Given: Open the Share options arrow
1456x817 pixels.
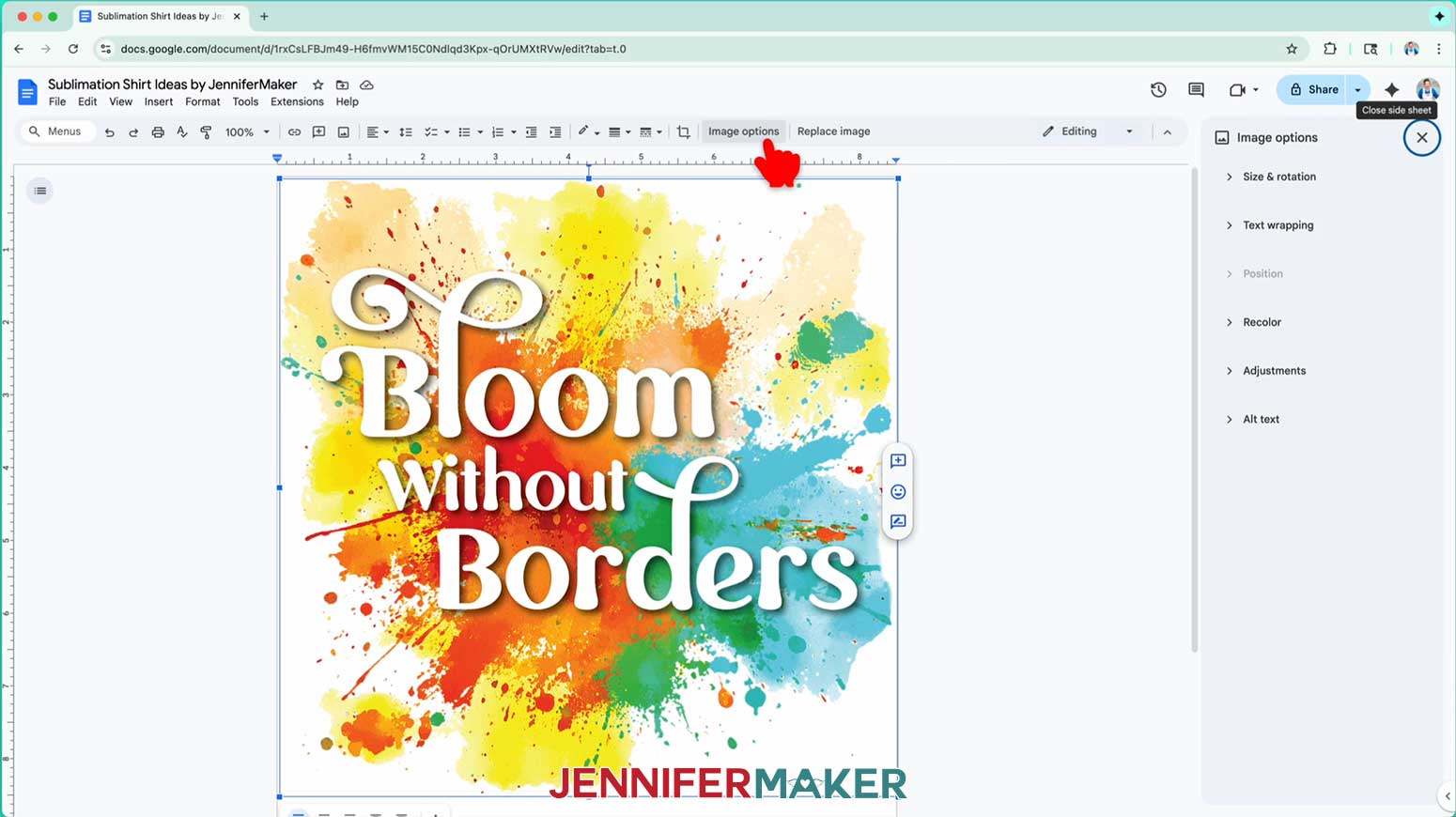Looking at the screenshot, I should coord(1358,90).
